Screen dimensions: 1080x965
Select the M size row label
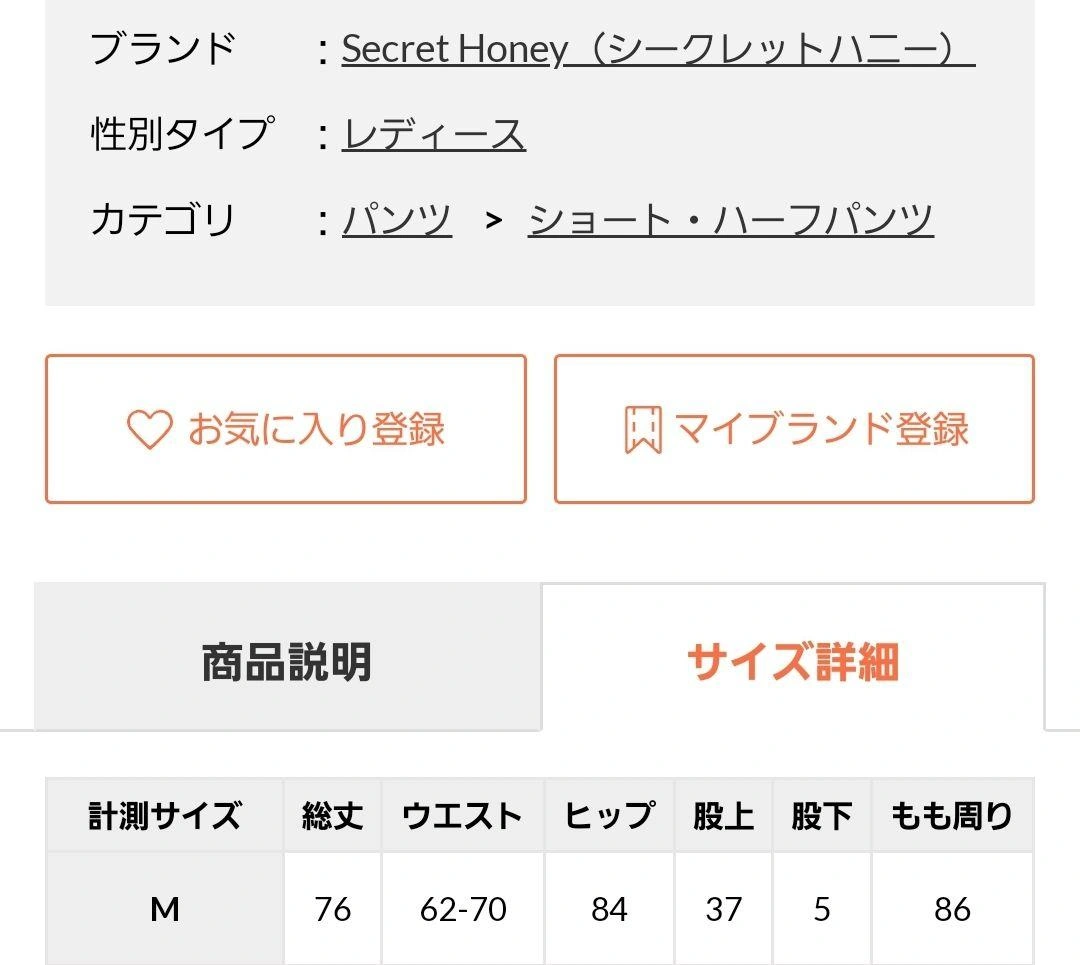(165, 909)
